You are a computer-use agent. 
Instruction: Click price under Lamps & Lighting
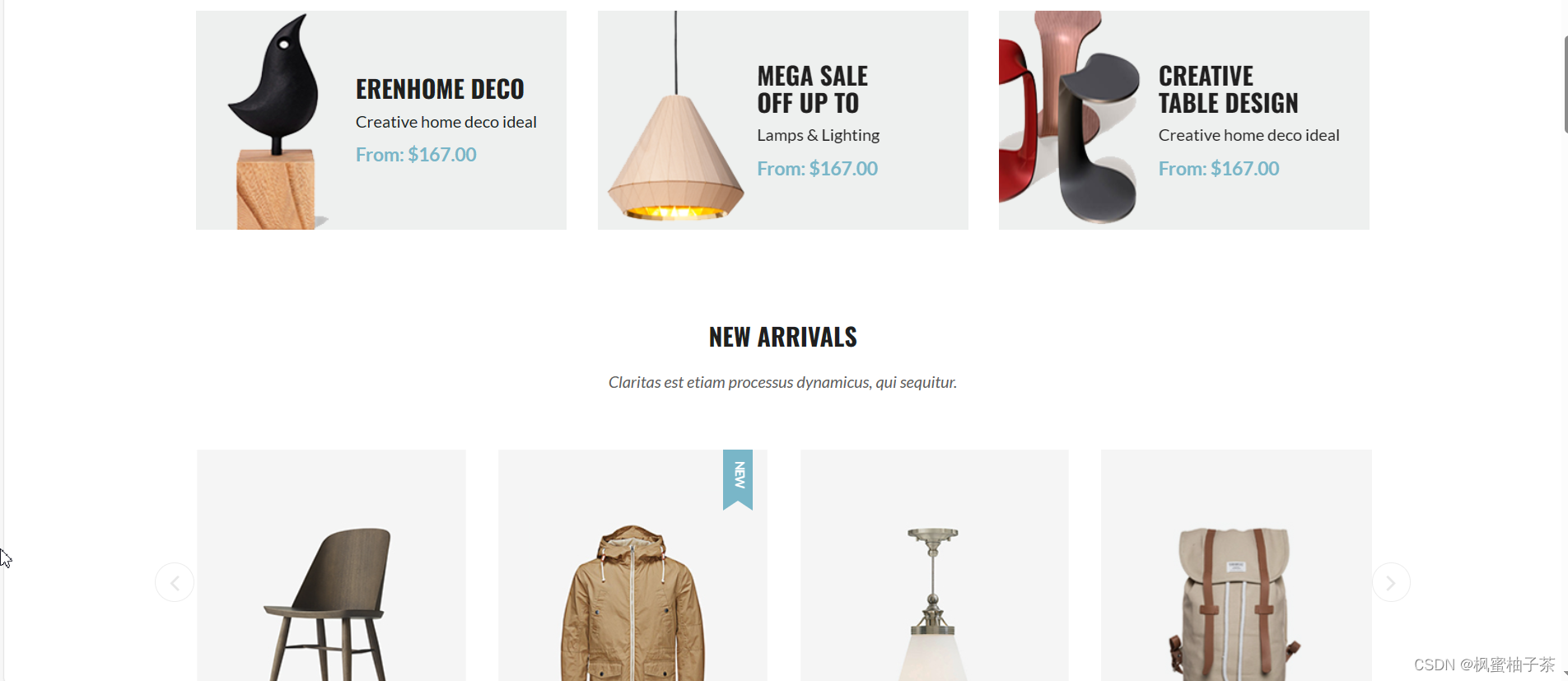817,169
